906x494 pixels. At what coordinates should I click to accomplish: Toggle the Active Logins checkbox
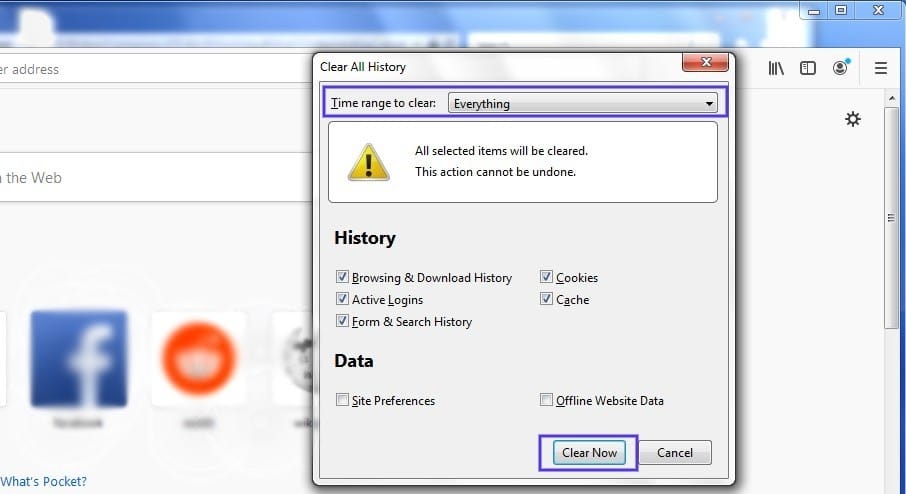point(343,300)
